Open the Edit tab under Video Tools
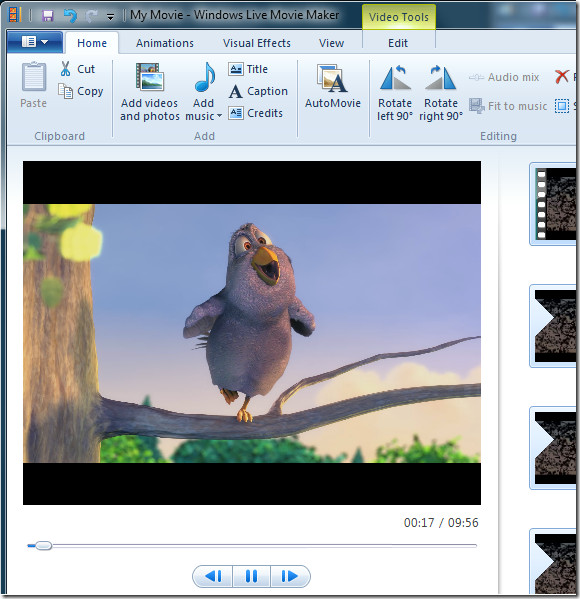The width and height of the screenshot is (580, 599). point(398,43)
